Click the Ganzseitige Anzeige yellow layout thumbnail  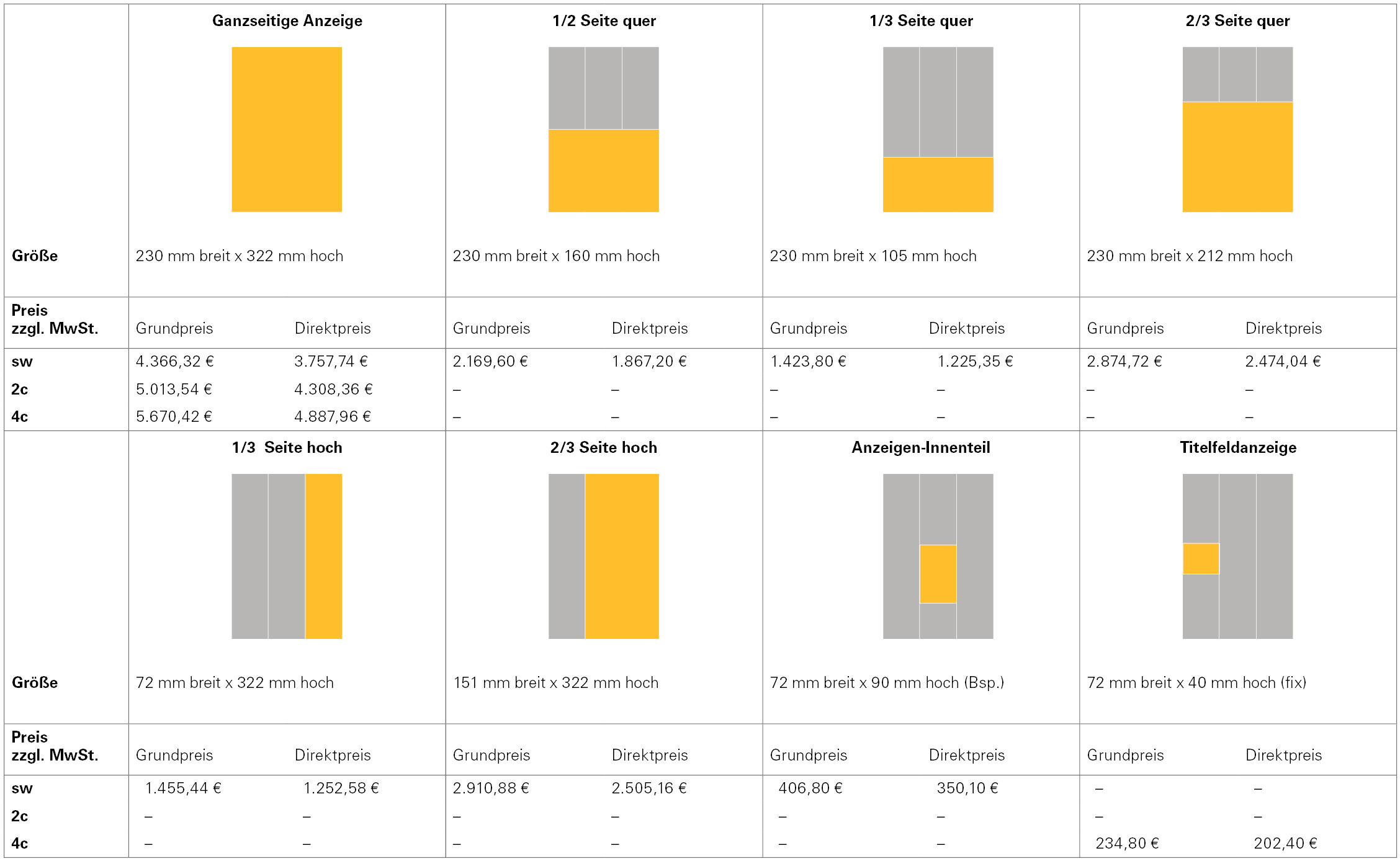[x=287, y=130]
